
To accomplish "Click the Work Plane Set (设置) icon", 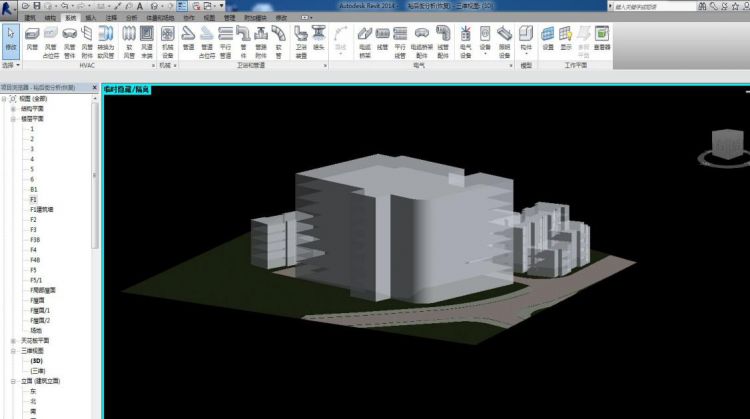I will point(548,39).
